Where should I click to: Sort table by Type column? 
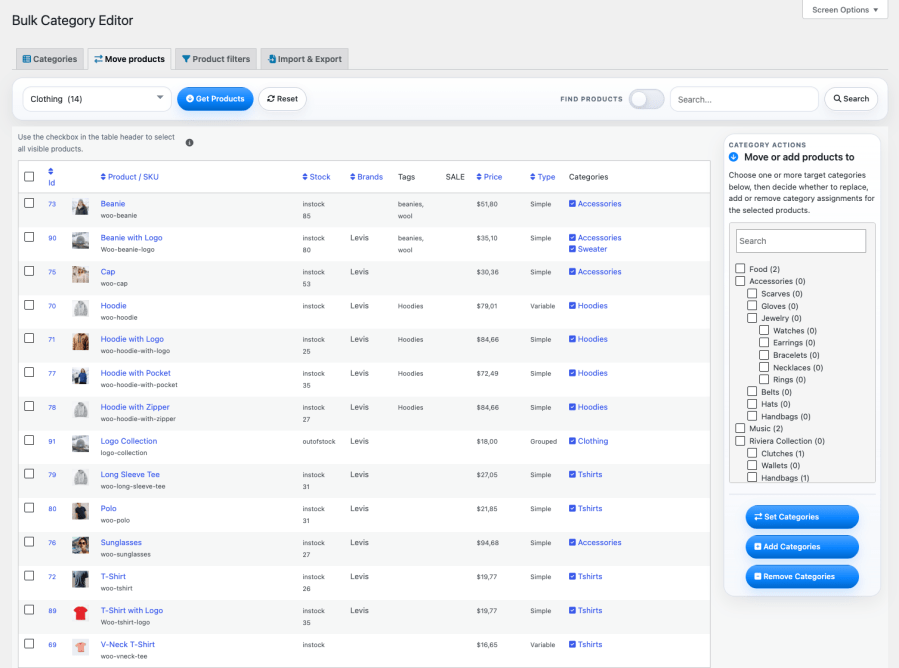click(542, 177)
